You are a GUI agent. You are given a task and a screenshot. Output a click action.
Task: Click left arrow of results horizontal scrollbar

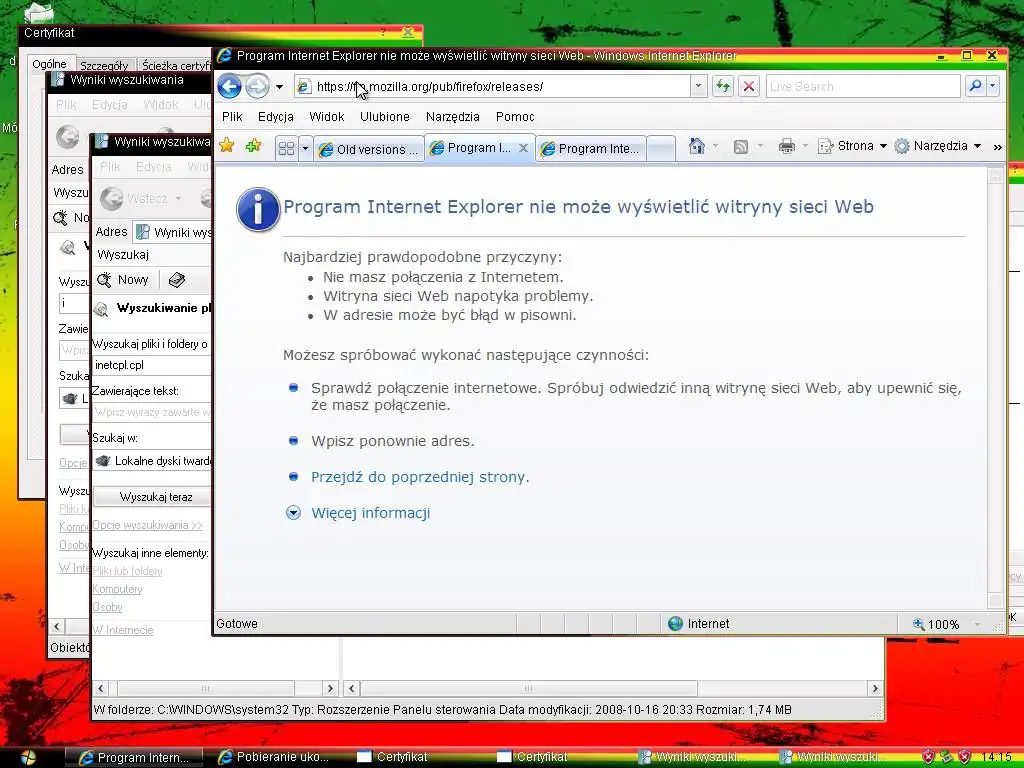351,688
